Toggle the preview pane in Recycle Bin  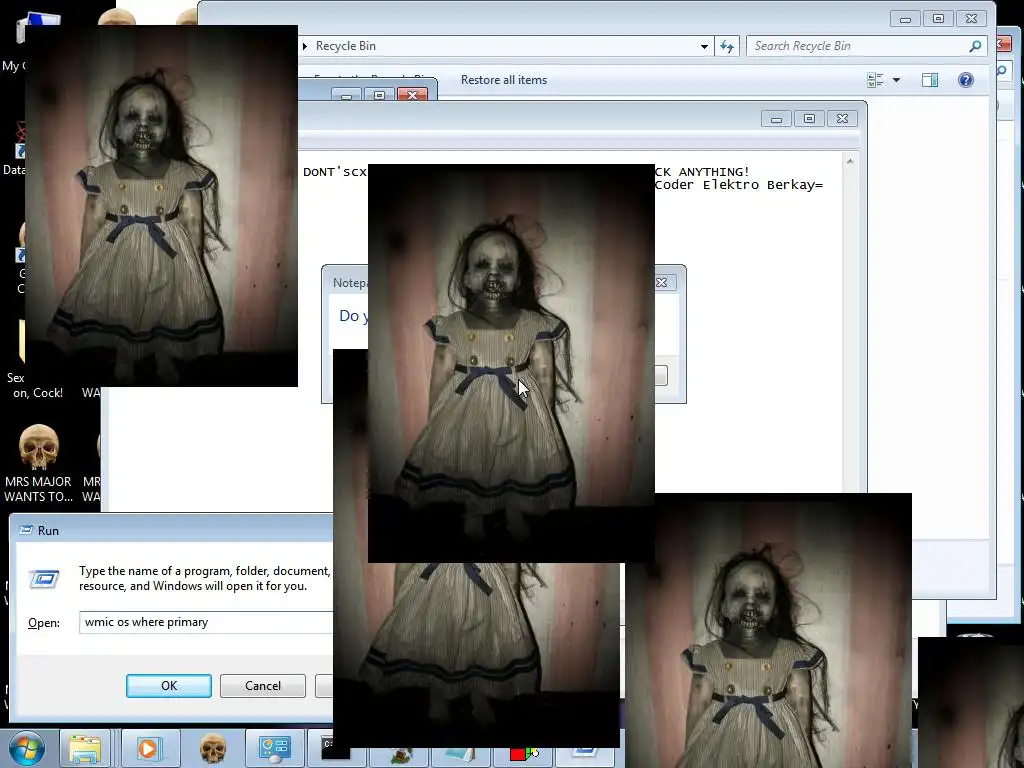click(930, 80)
